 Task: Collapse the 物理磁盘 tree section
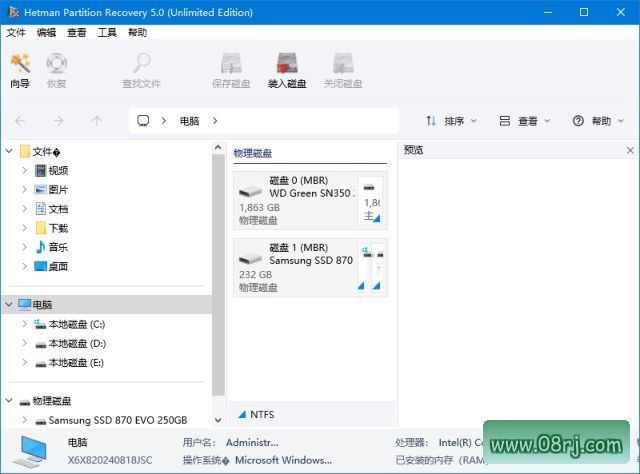[9, 401]
